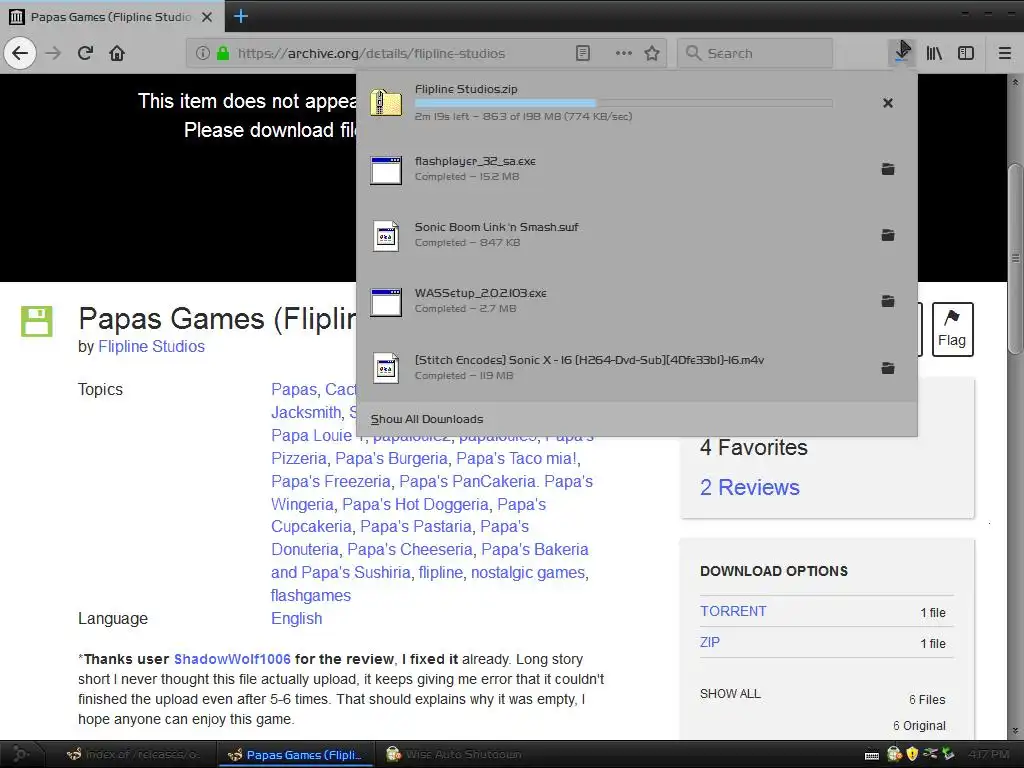
Task: Open page actions three-dot menu
Action: (624, 53)
